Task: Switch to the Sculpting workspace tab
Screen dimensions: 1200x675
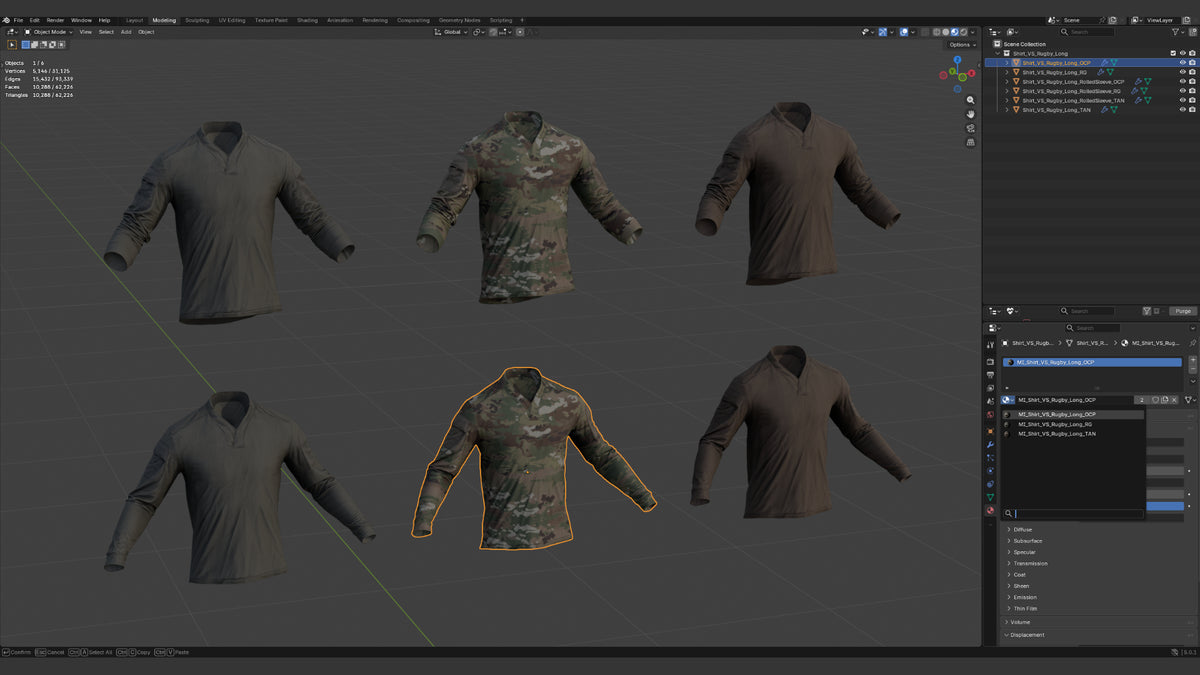Action: pyautogui.click(x=197, y=20)
